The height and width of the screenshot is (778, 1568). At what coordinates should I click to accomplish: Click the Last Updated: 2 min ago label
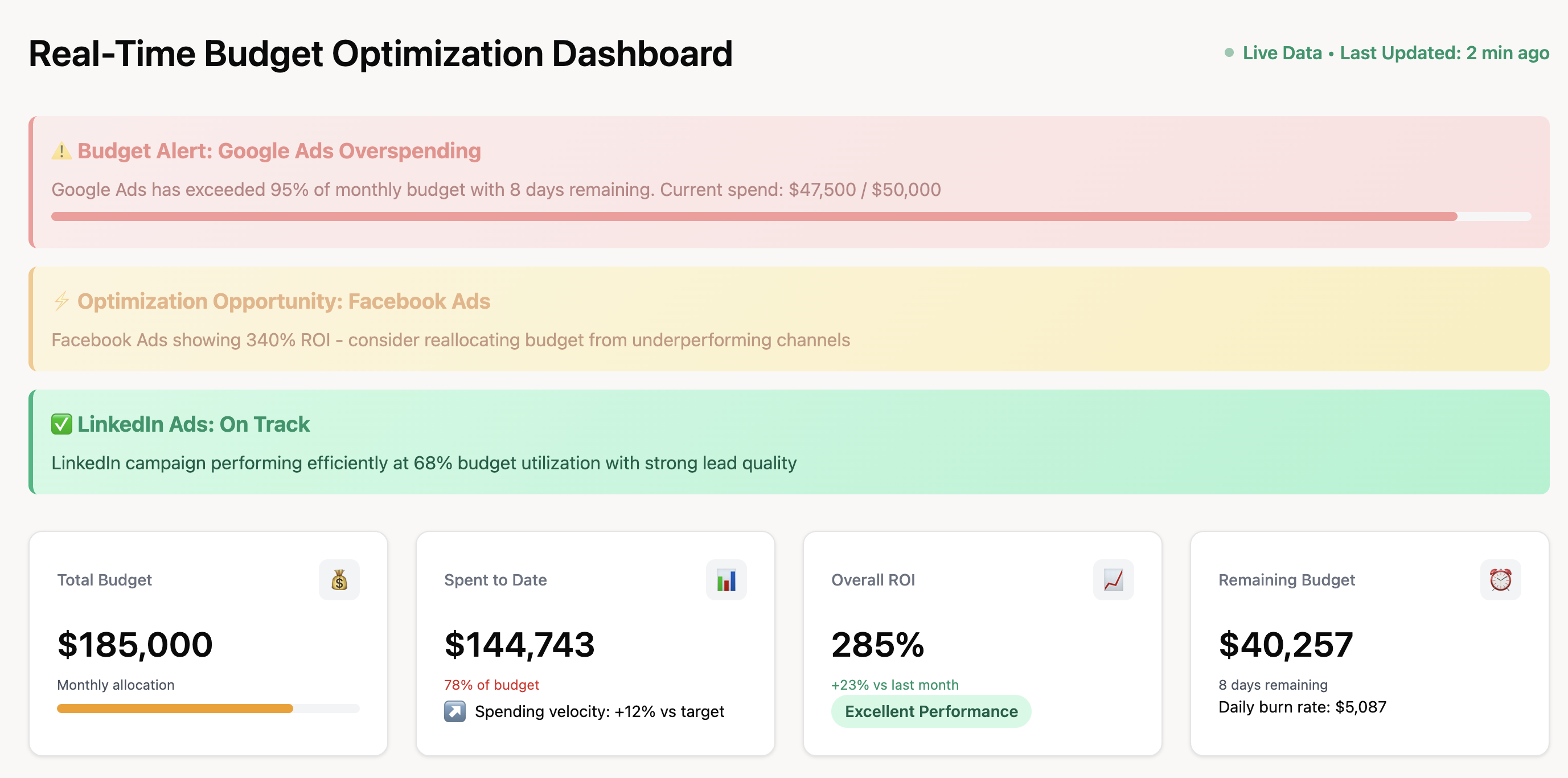pos(1444,53)
